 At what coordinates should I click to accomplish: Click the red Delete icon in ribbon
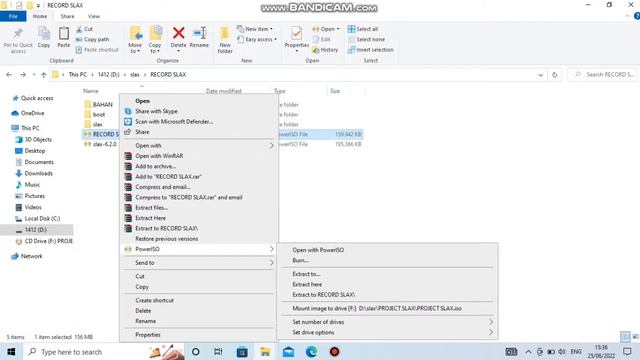click(178, 33)
